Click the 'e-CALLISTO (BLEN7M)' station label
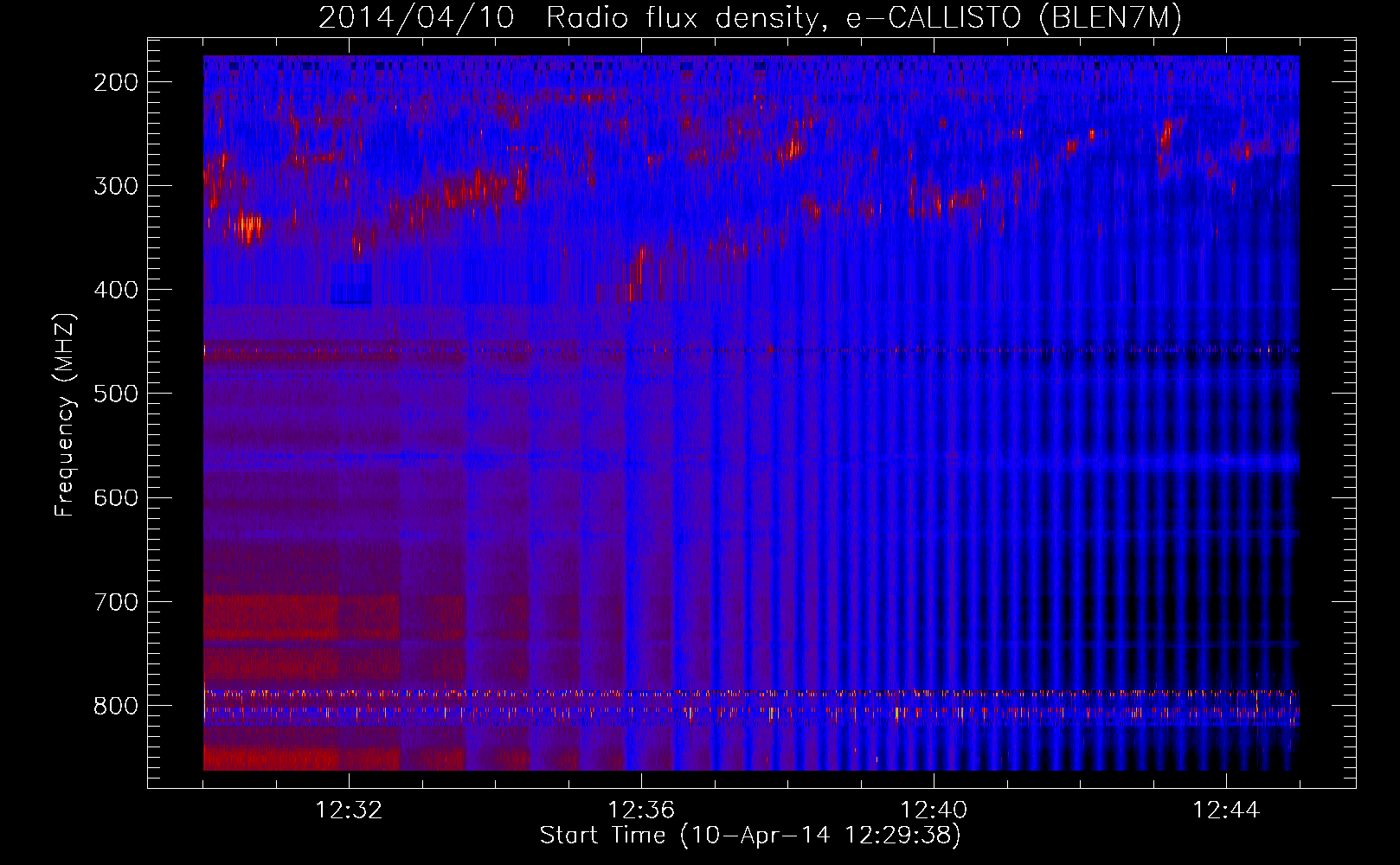 pyautogui.click(x=1014, y=17)
